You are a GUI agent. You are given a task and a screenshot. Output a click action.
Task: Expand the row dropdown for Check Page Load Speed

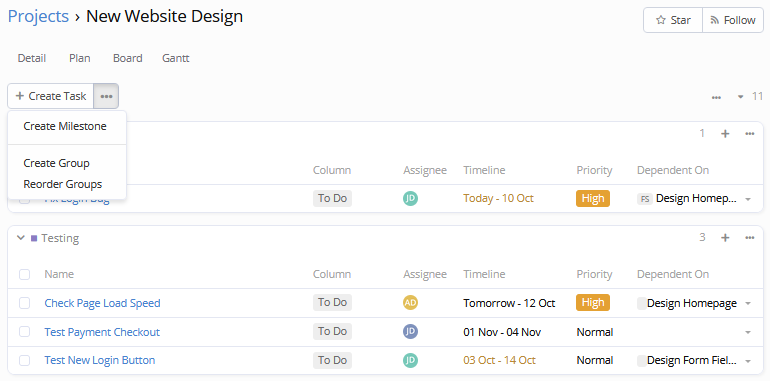(x=748, y=303)
